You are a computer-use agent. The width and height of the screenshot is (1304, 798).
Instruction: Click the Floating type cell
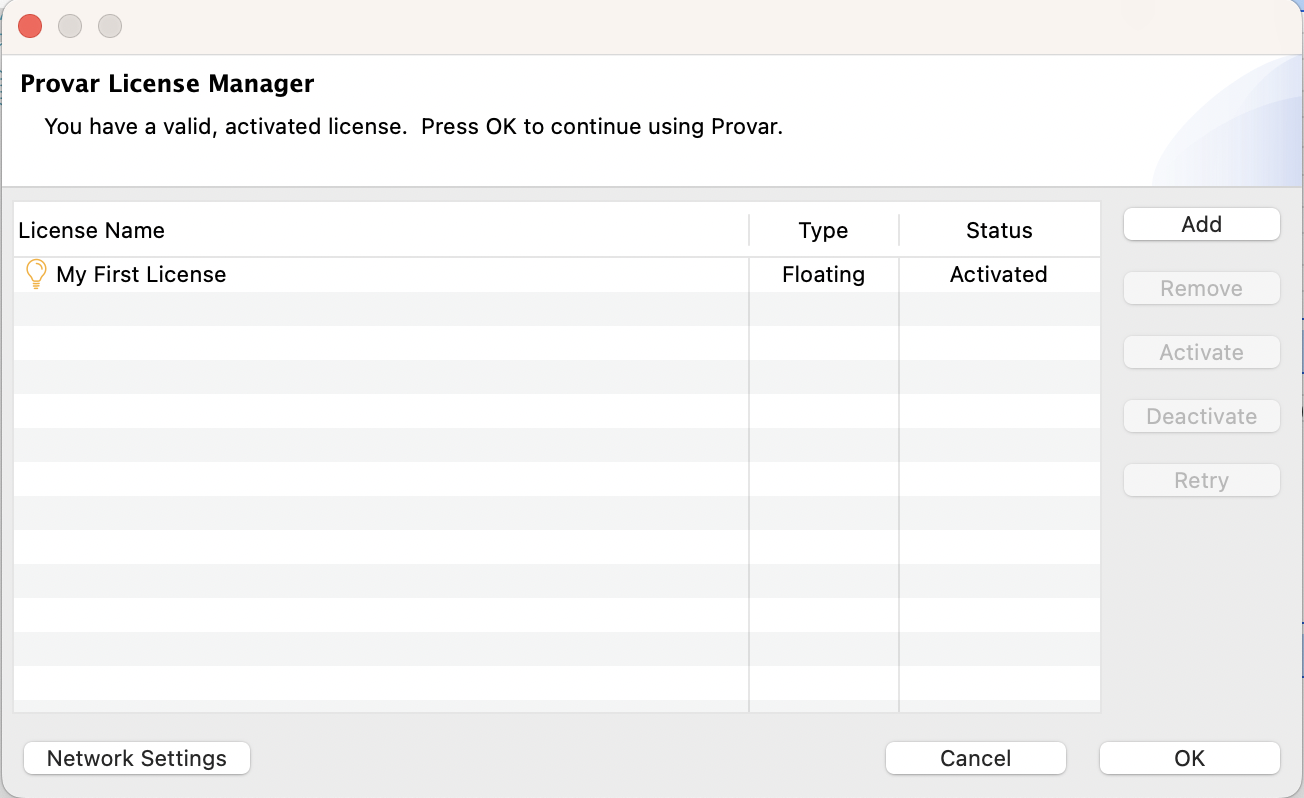[823, 274]
